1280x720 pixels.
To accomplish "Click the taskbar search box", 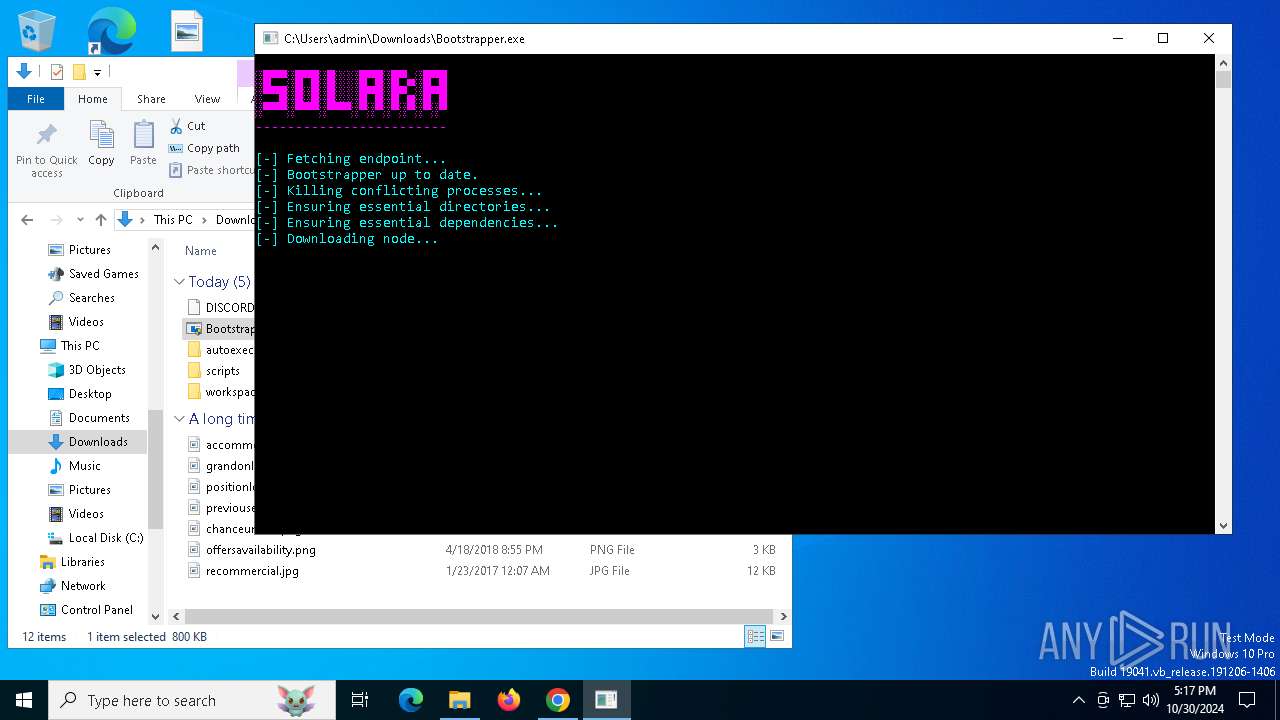I will tap(192, 700).
